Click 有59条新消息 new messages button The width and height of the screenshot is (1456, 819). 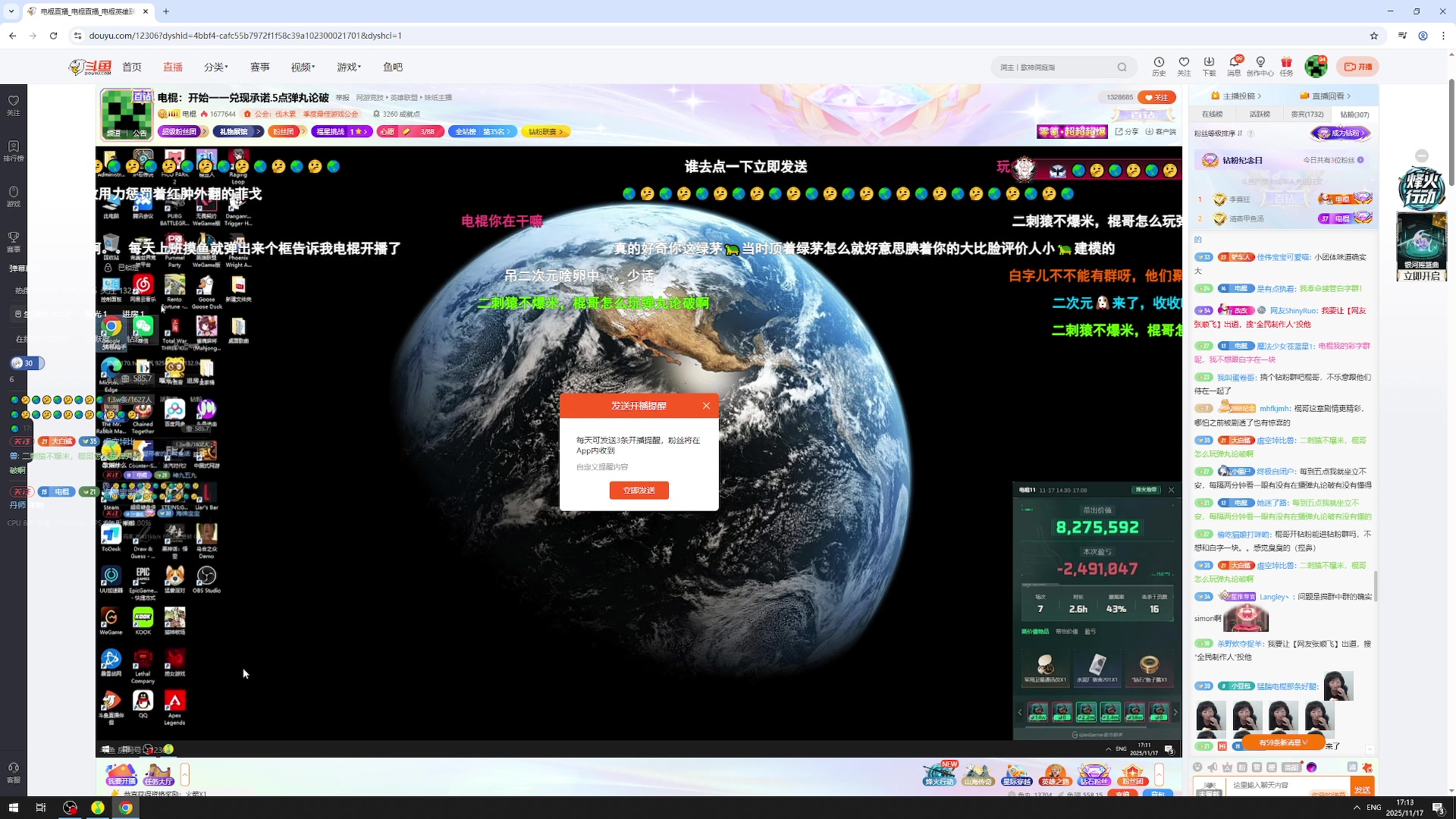coord(1283,742)
